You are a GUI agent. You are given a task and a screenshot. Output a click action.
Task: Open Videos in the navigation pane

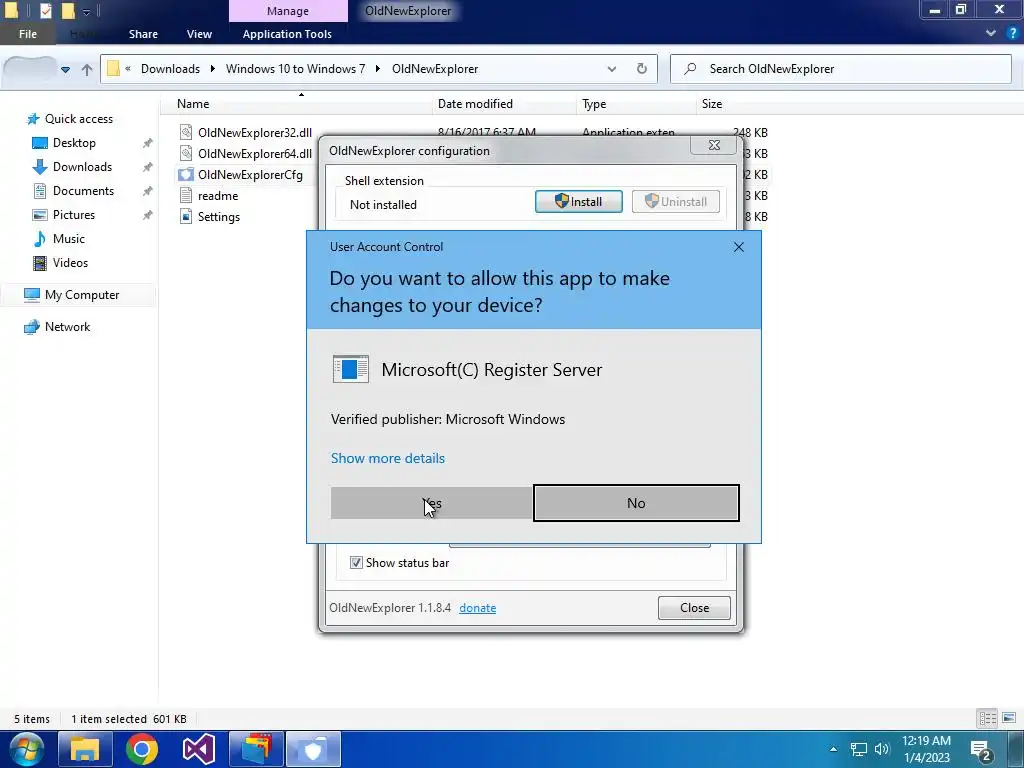pyautogui.click(x=70, y=263)
